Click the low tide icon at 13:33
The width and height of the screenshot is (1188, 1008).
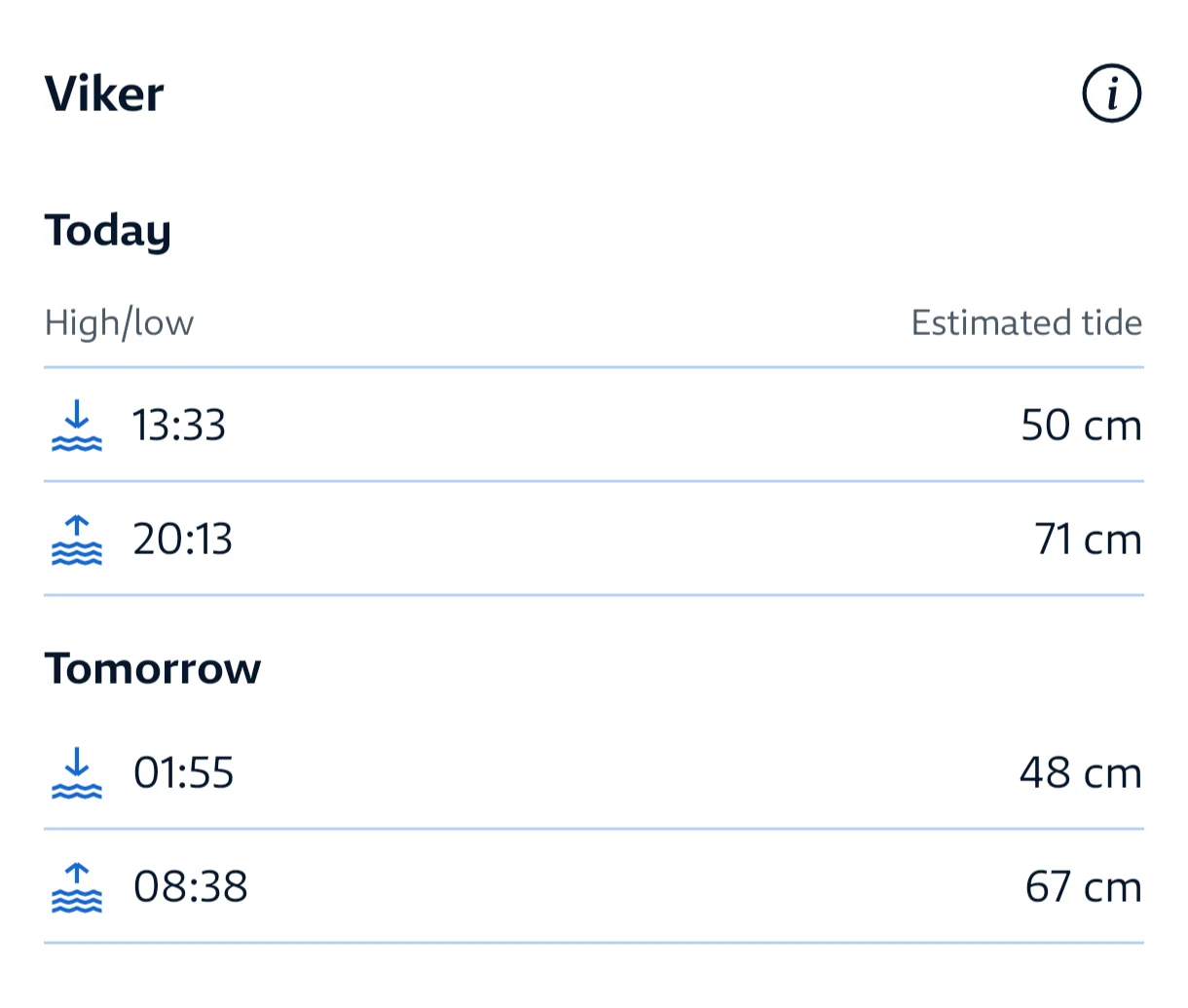pyautogui.click(x=76, y=426)
